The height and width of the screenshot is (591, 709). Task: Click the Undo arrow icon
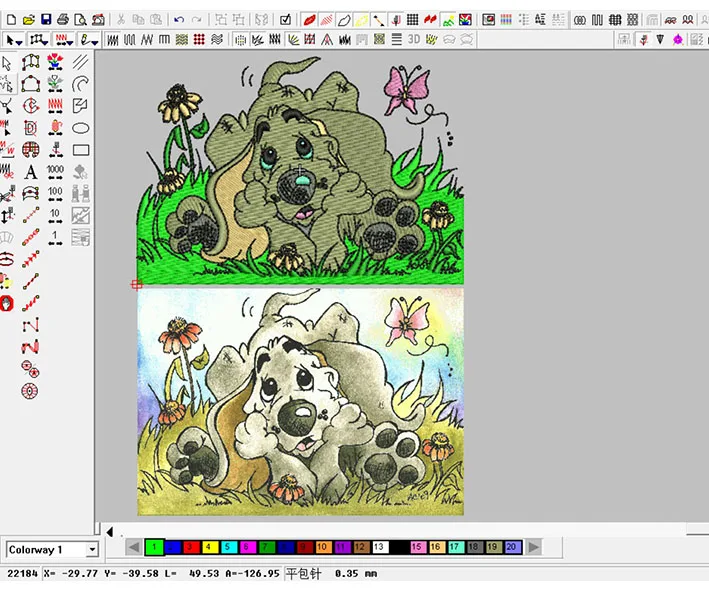pos(178,19)
